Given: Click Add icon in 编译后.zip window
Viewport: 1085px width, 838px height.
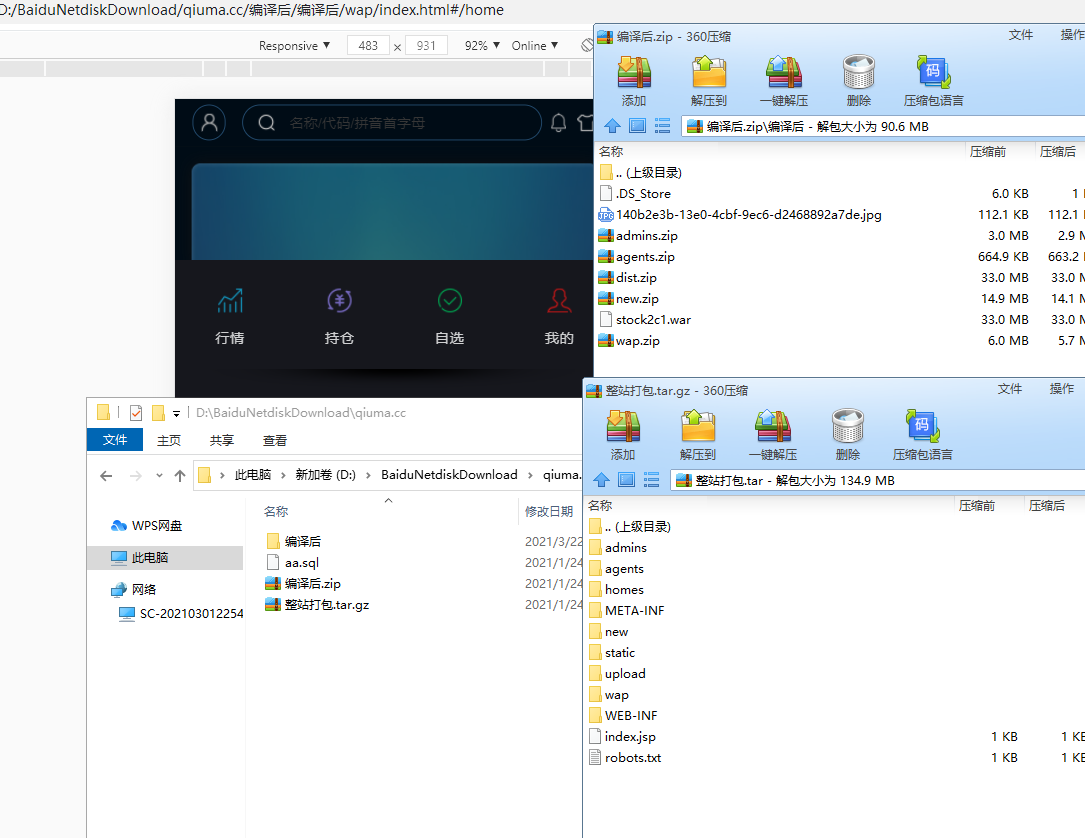Looking at the screenshot, I should pos(634,80).
